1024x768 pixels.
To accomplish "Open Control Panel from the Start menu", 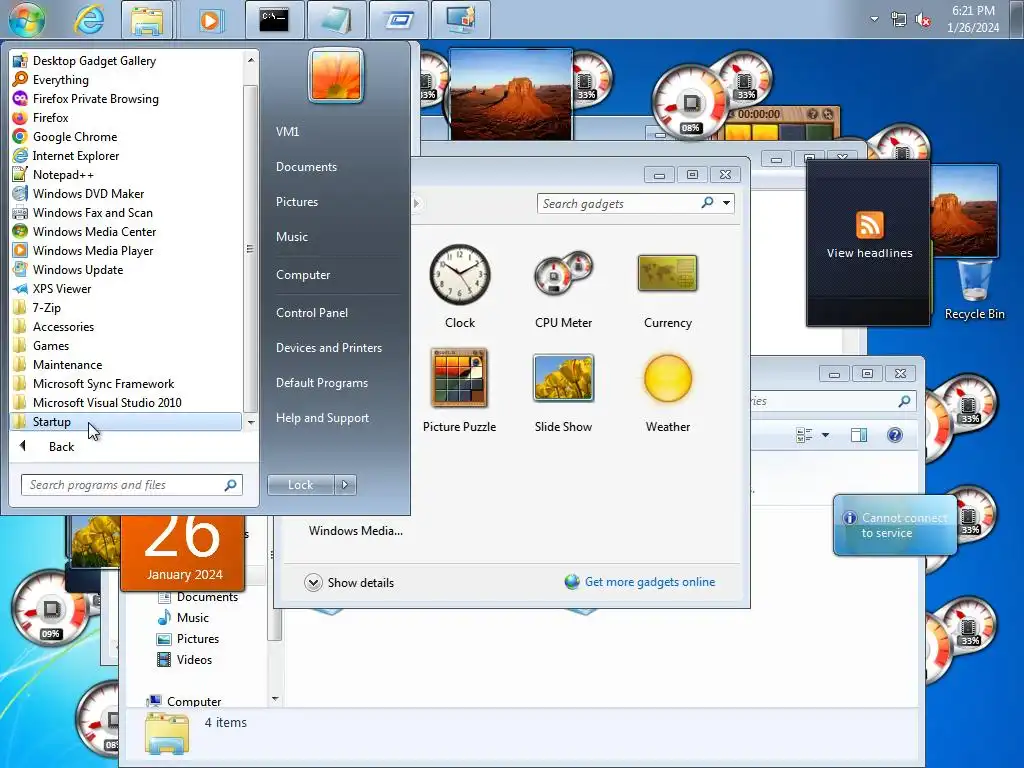I will pos(312,313).
